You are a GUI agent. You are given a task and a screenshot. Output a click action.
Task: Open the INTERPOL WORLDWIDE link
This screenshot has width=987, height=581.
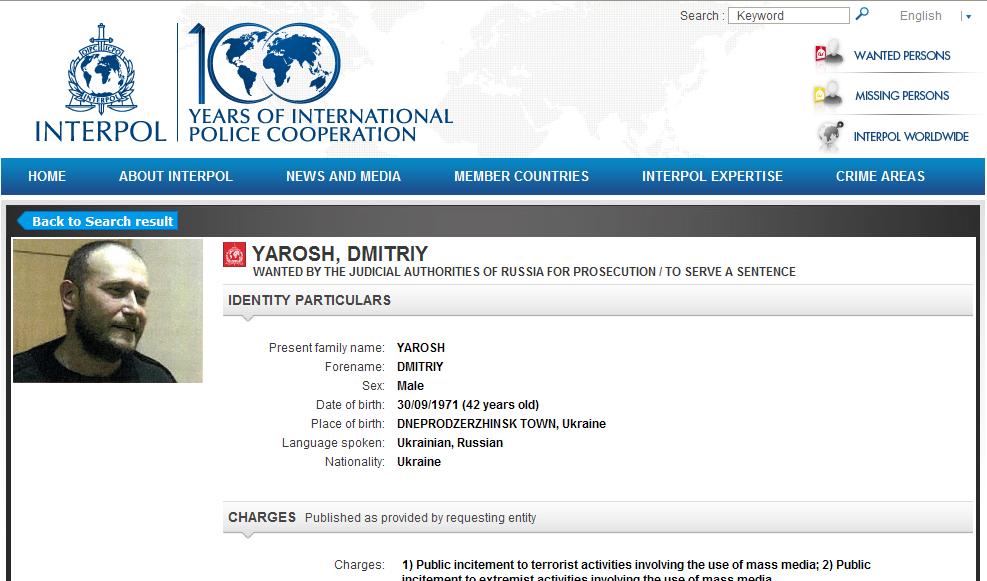pos(911,137)
